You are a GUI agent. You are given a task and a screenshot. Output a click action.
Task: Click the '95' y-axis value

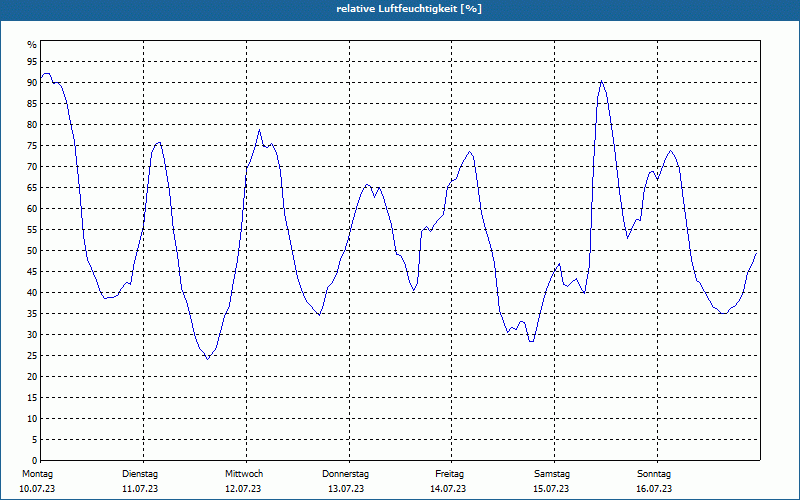[x=32, y=62]
